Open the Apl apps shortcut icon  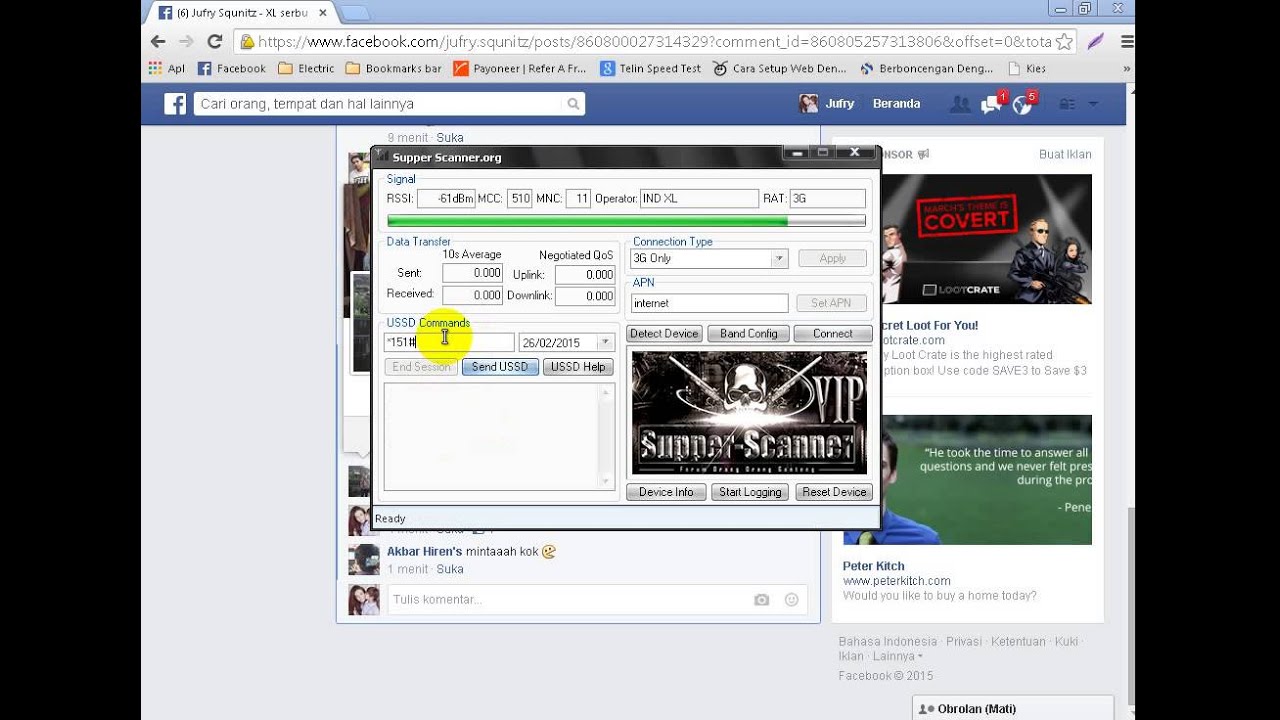click(167, 69)
